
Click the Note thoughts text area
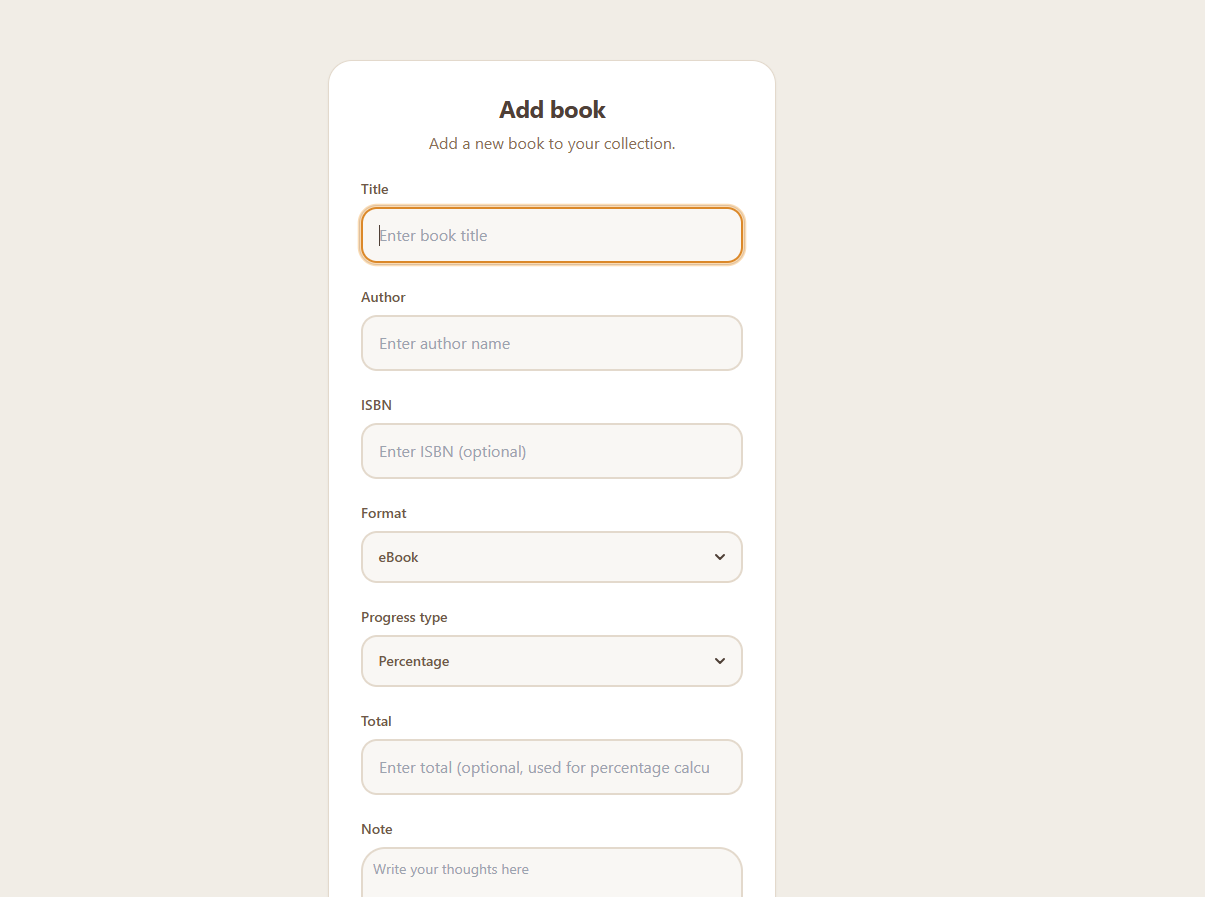551,873
